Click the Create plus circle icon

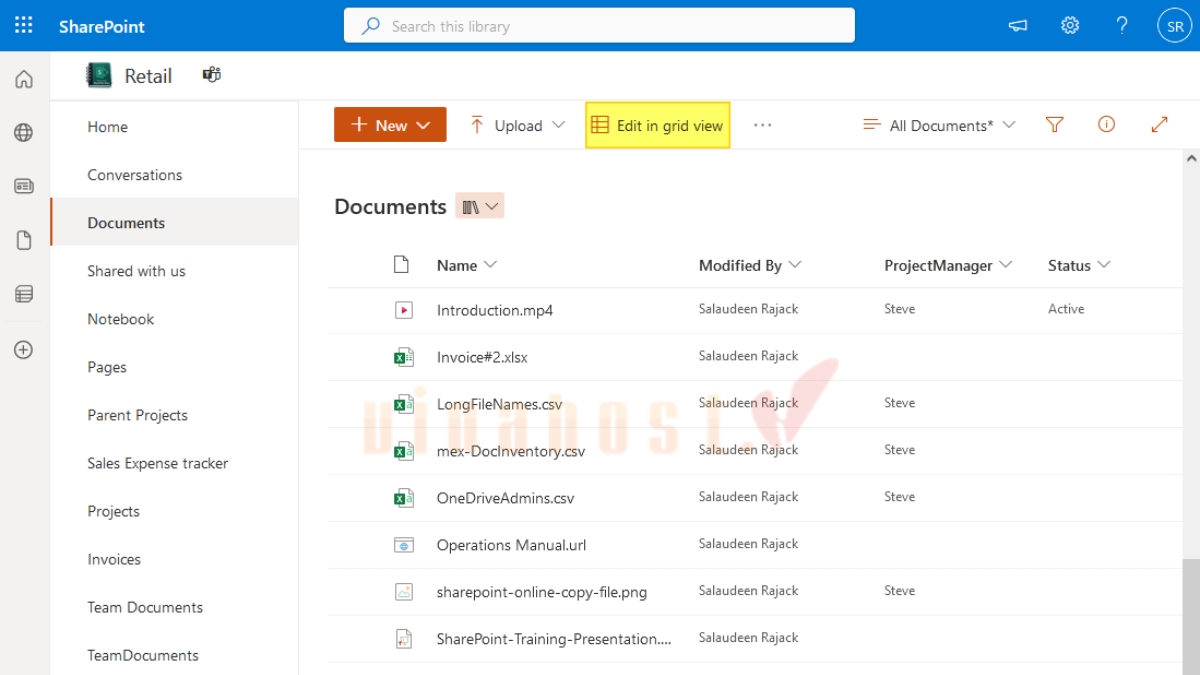(24, 350)
